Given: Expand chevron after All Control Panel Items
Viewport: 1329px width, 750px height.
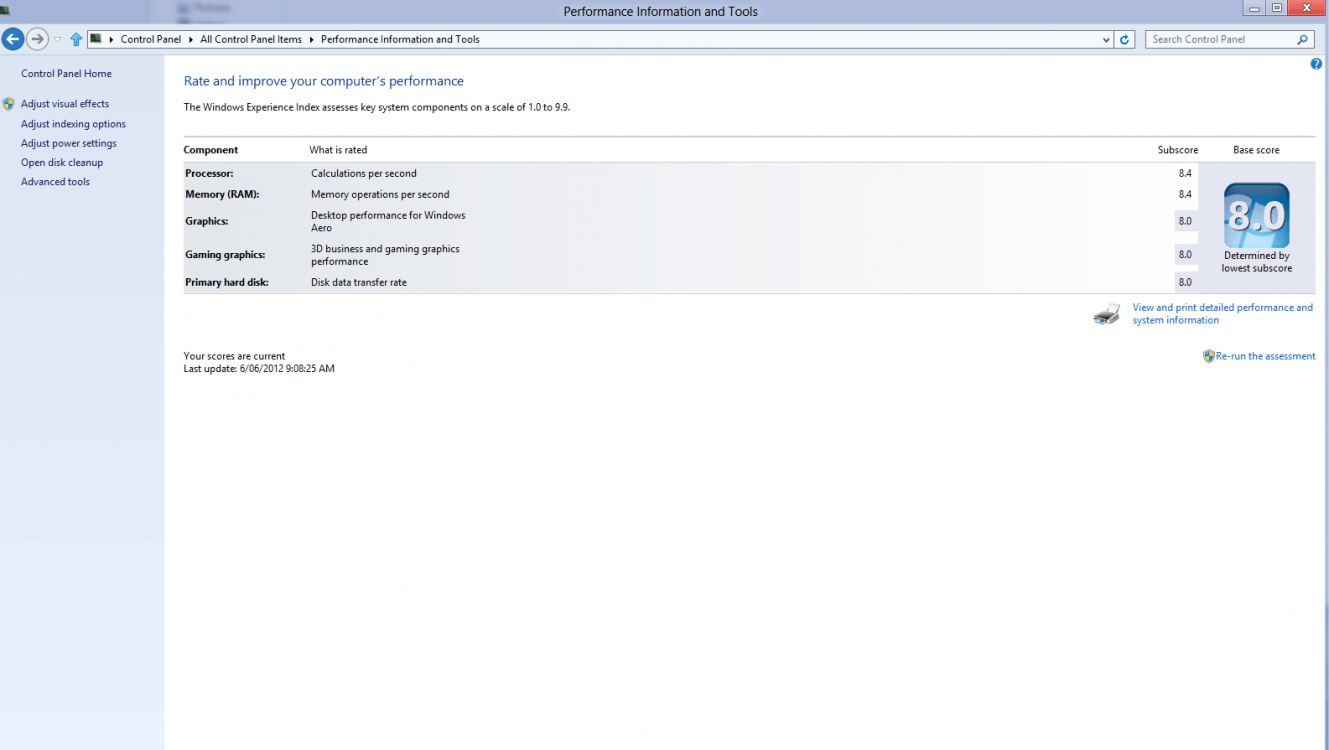Looking at the screenshot, I should click(311, 39).
